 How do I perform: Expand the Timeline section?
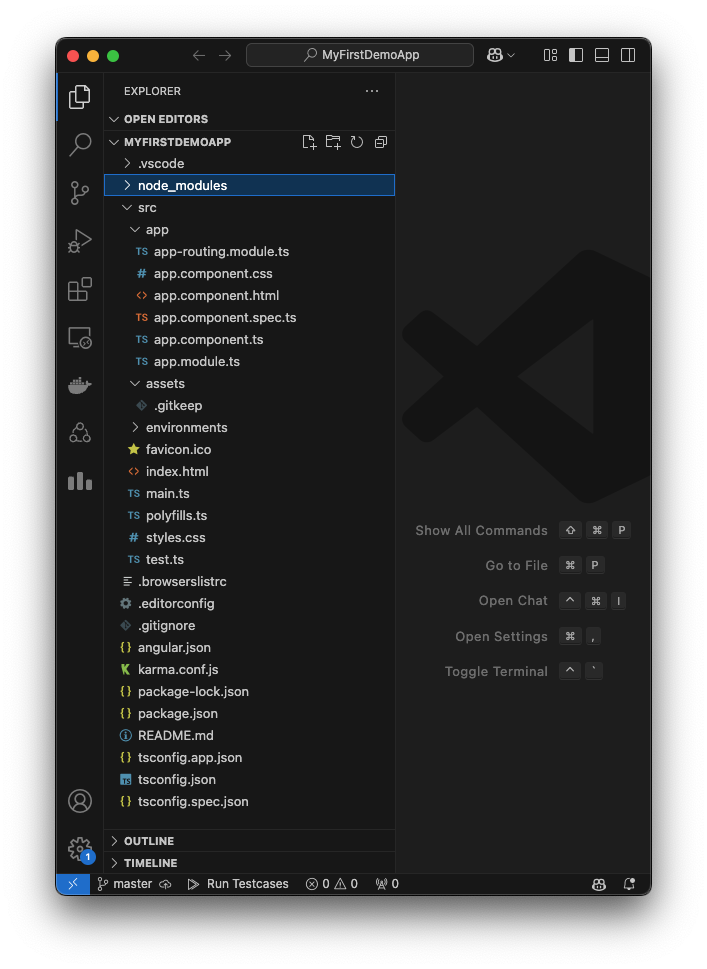250,863
